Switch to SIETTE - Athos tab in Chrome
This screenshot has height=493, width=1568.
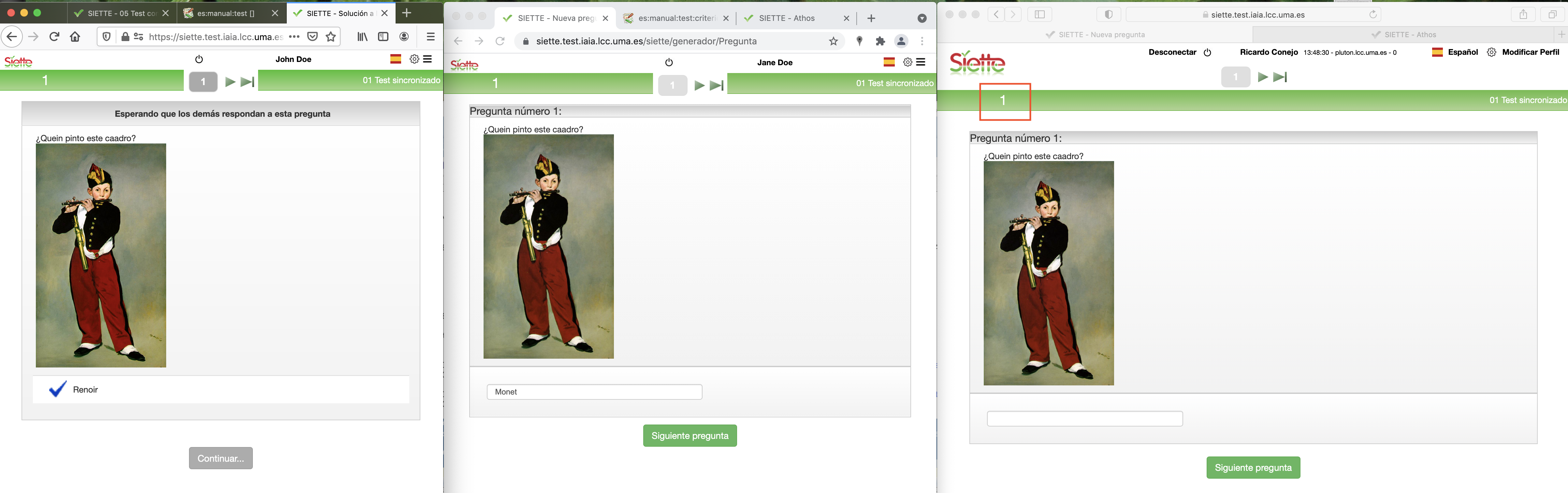pos(786,18)
